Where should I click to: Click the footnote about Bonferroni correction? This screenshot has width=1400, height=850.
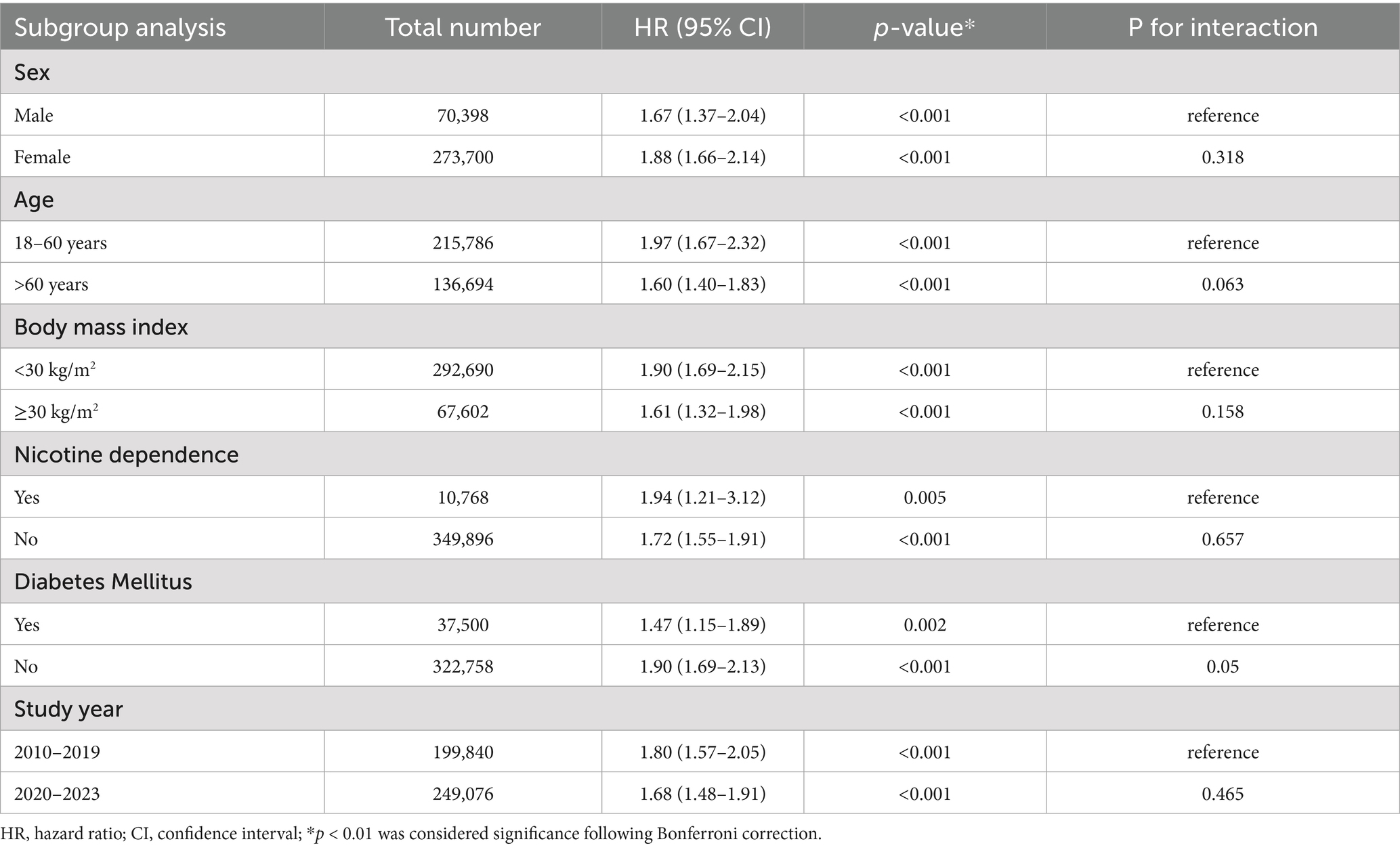click(410, 834)
